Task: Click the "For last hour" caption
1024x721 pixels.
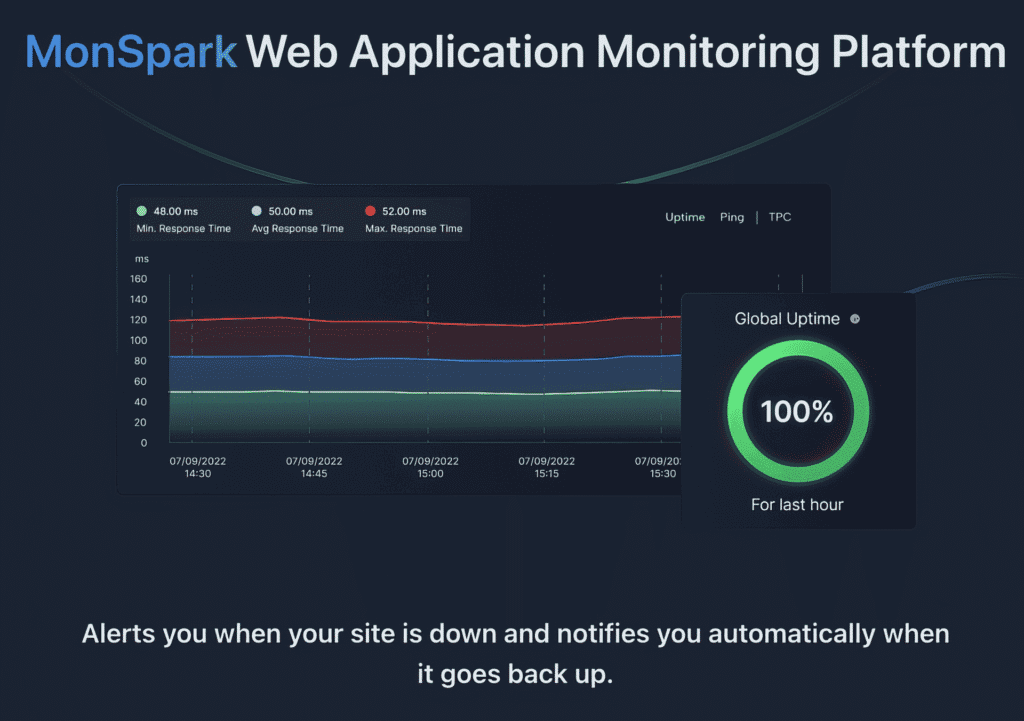Action: coord(797,504)
